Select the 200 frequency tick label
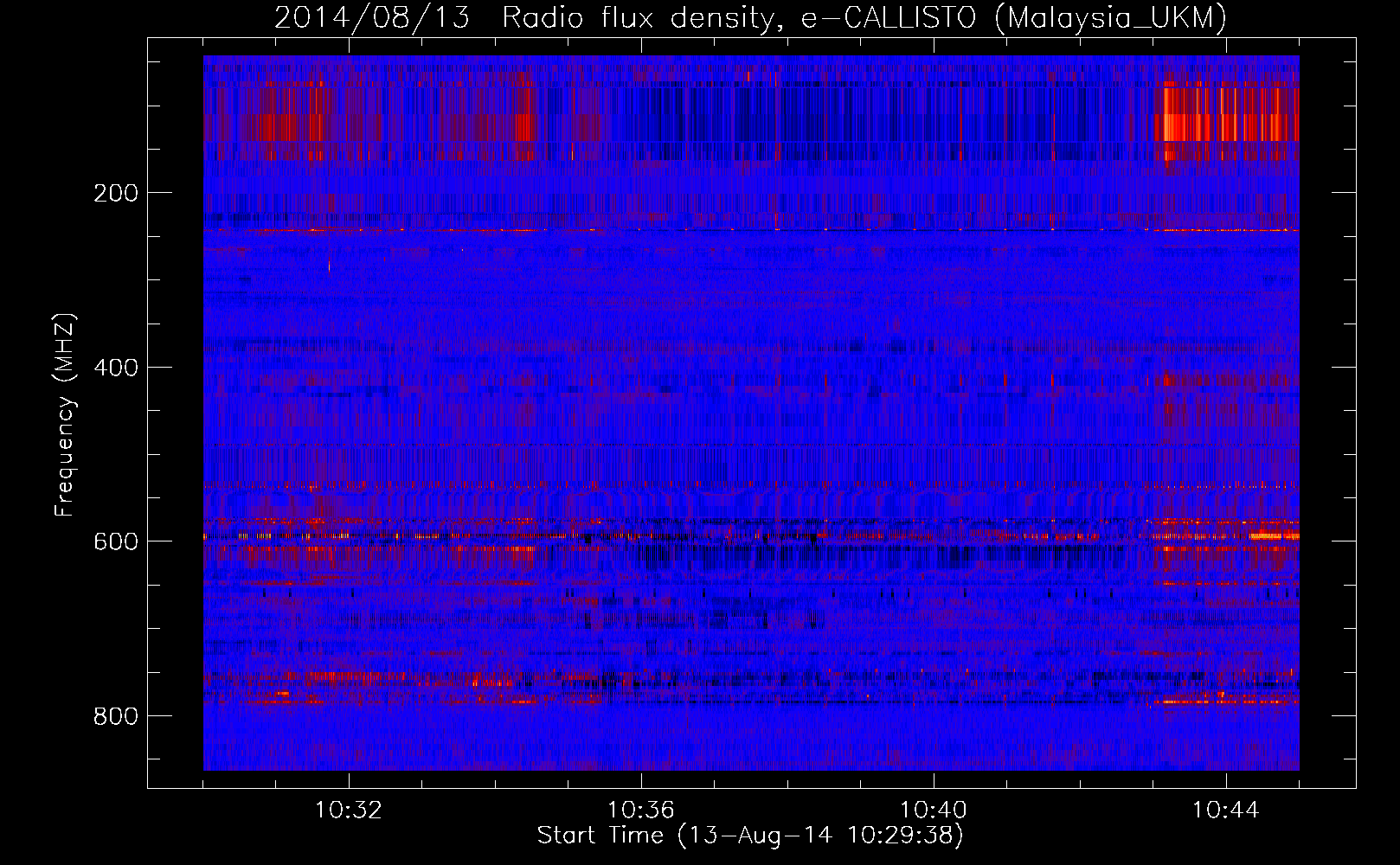This screenshot has height=865, width=1400. coord(115,193)
